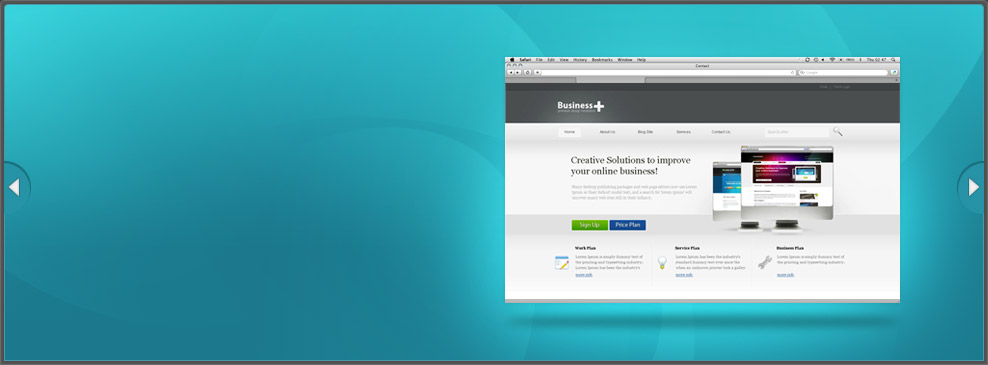Click the browser address bar
Viewport: 988px width, 365px height.
(x=669, y=72)
